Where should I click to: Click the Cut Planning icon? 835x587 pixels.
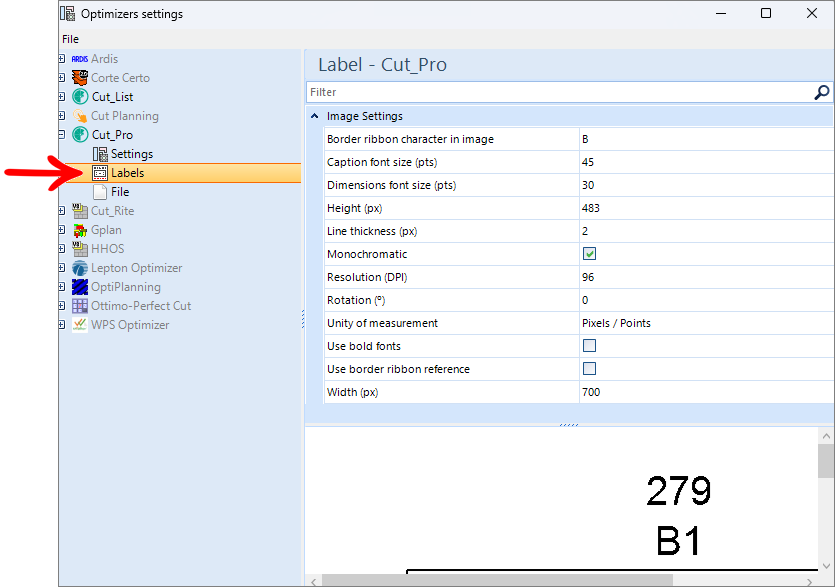click(x=80, y=116)
